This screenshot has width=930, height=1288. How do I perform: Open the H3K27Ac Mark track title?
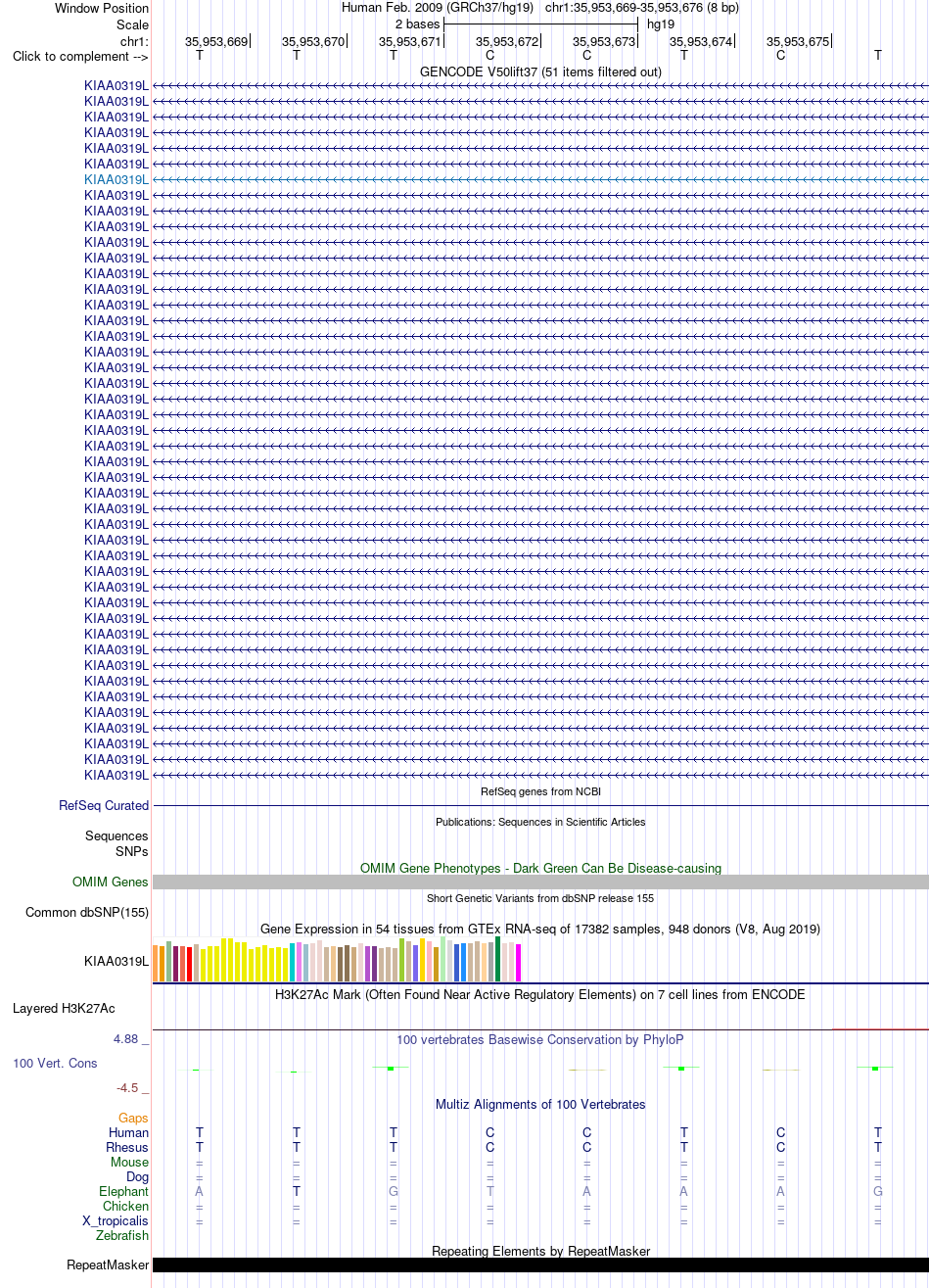coord(540,994)
